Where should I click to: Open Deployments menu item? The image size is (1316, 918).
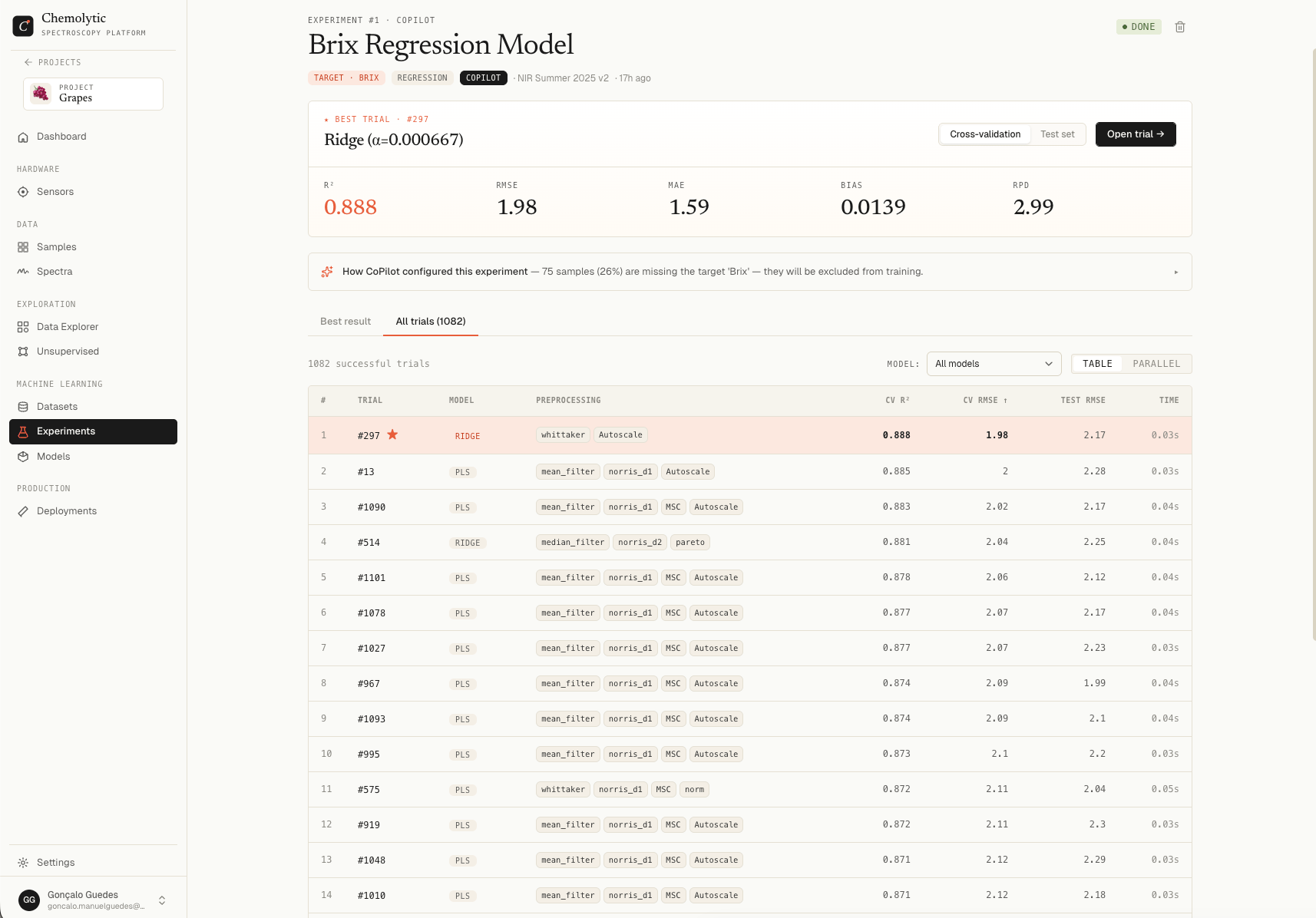(x=94, y=511)
